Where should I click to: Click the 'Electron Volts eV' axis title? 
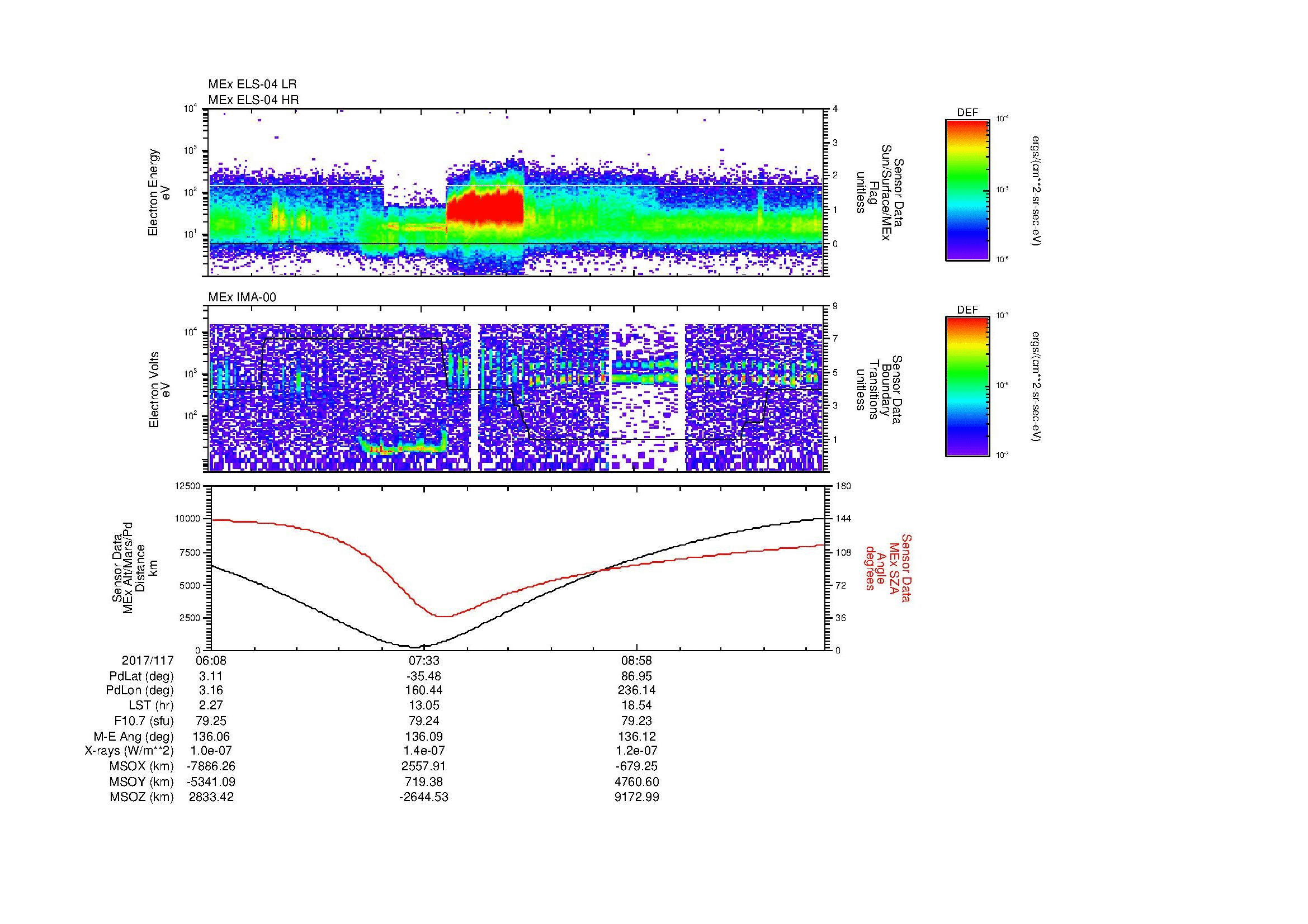[x=159, y=390]
